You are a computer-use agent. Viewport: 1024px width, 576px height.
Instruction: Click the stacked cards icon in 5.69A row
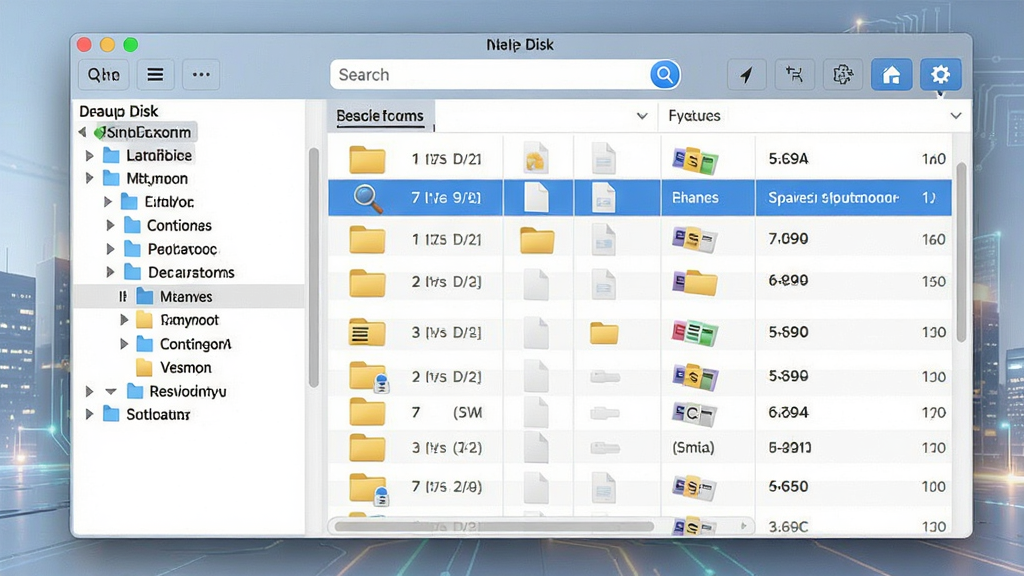(x=695, y=160)
